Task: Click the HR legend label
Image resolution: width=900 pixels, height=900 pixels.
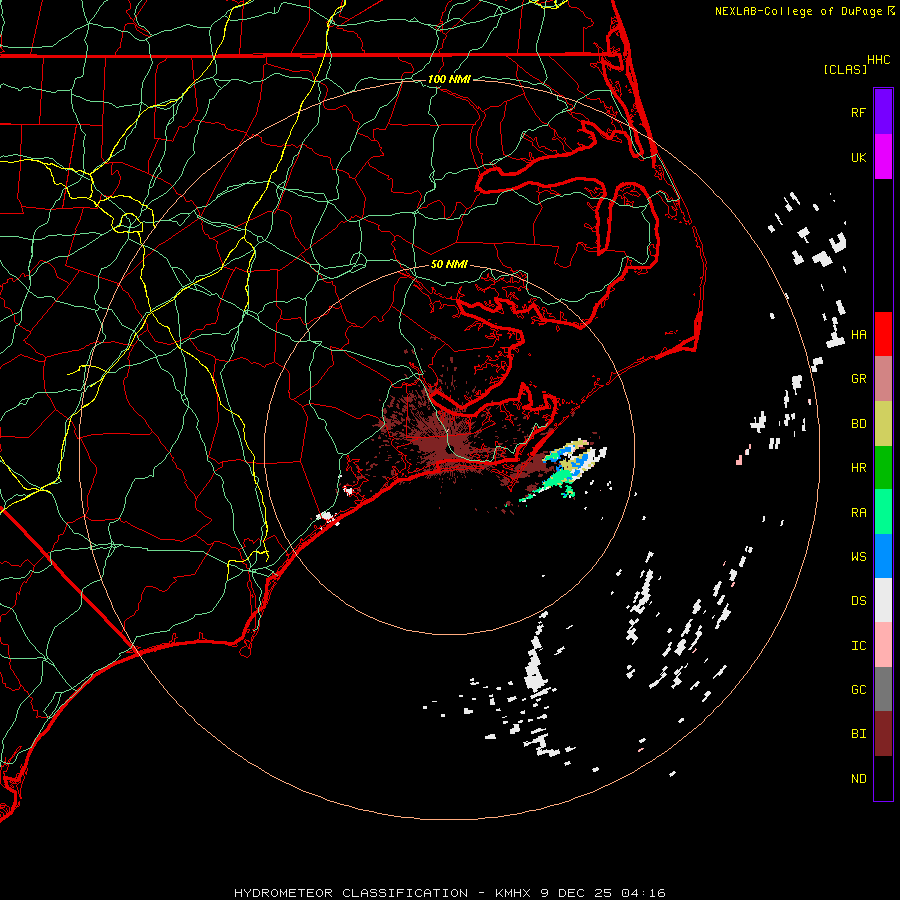Action: tap(858, 468)
